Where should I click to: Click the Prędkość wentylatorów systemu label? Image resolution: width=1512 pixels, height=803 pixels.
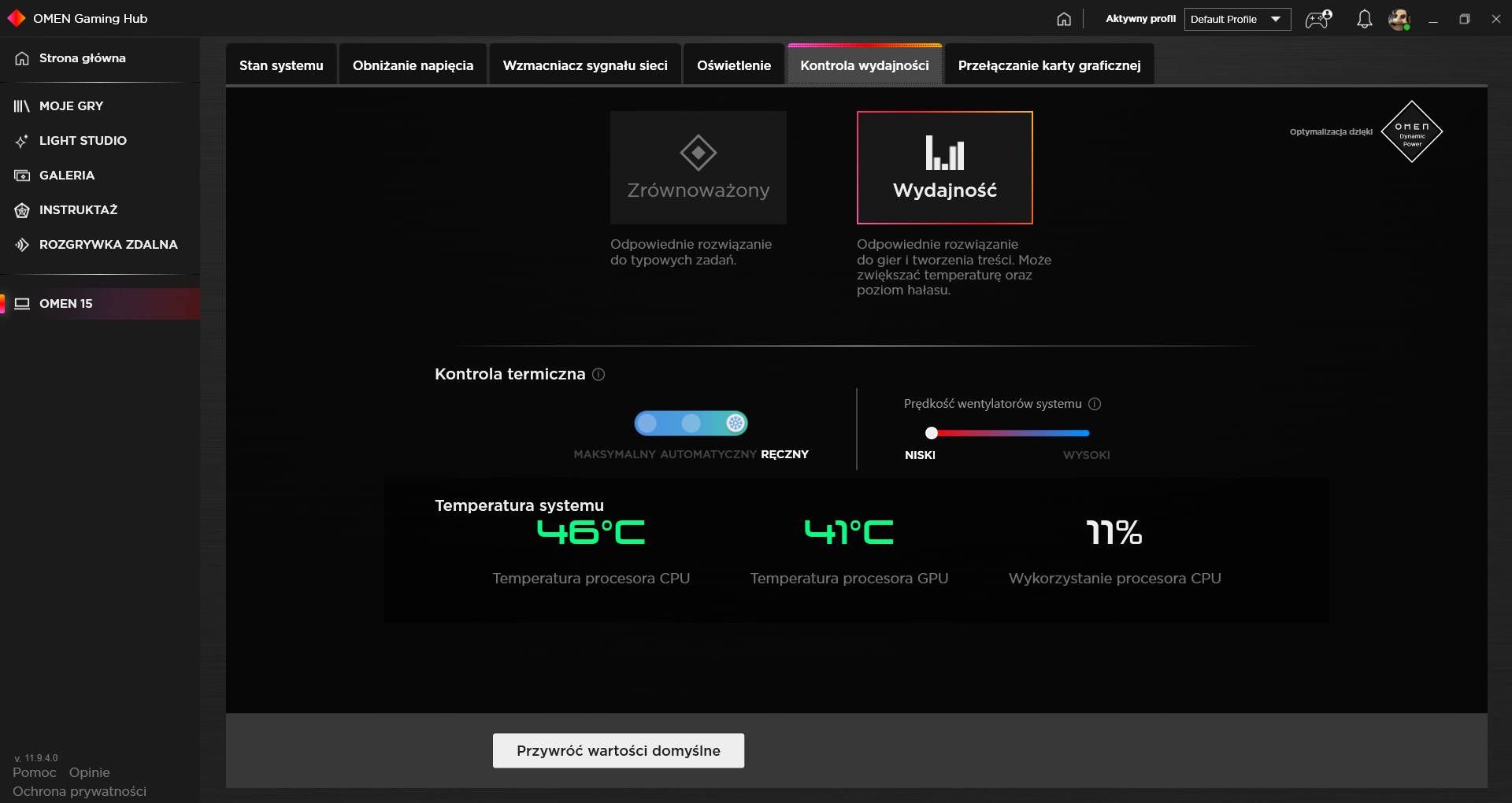click(x=992, y=404)
